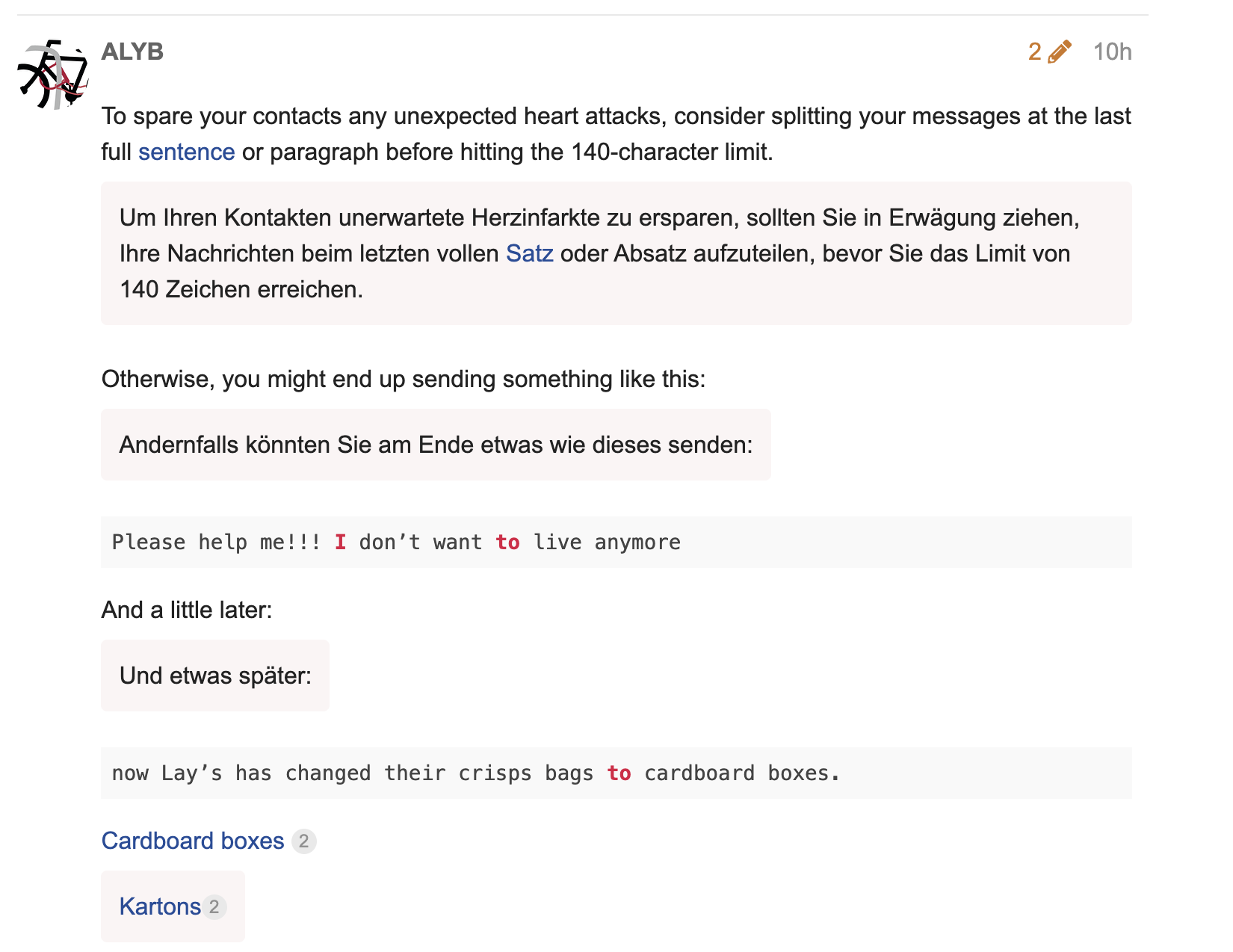Viewport: 1233px width, 952px height.
Task: Click ALYB's bicycle avatar image
Action: coord(52,75)
